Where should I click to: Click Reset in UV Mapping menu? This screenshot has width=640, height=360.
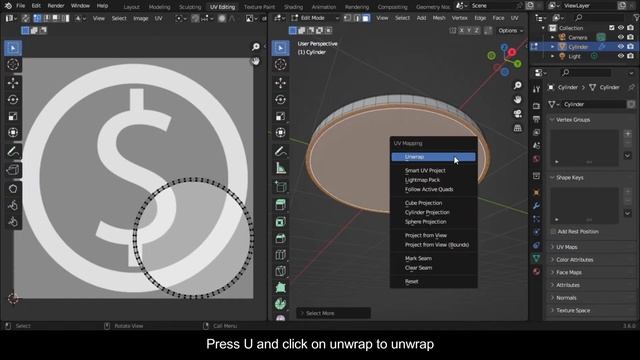pos(433,281)
